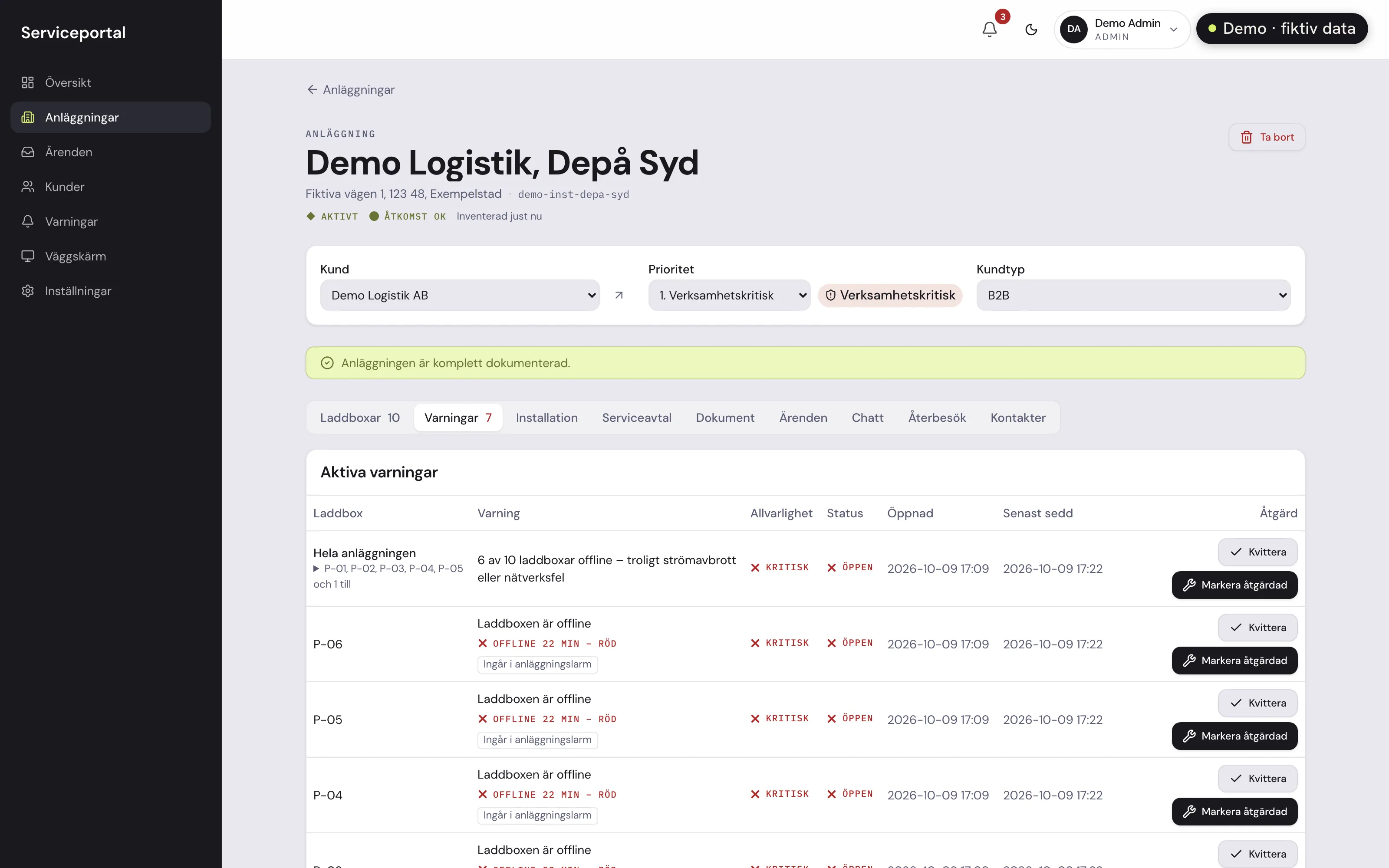Click the Översikt sidebar icon
Image resolution: width=1389 pixels, height=868 pixels.
coord(27,82)
